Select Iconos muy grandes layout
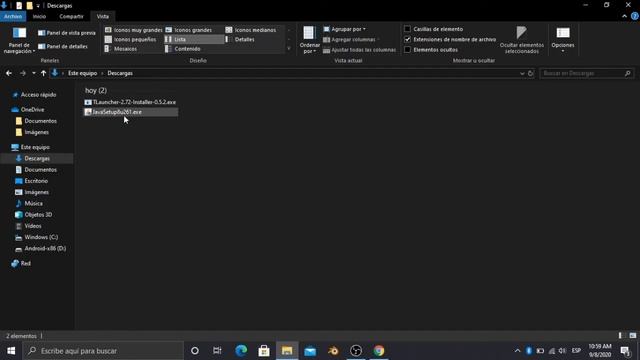Screen dimensions: 640x360 [133, 30]
